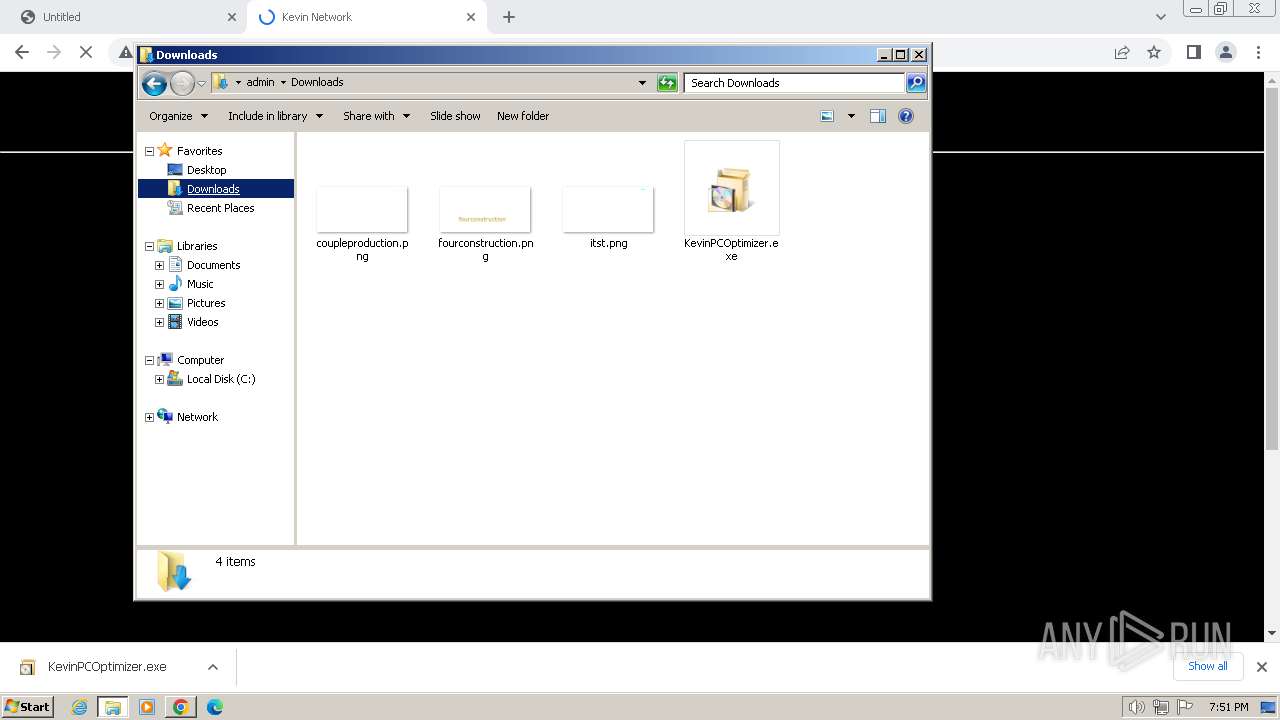Toggle the preview pane
1280x720 pixels.
coord(877,116)
